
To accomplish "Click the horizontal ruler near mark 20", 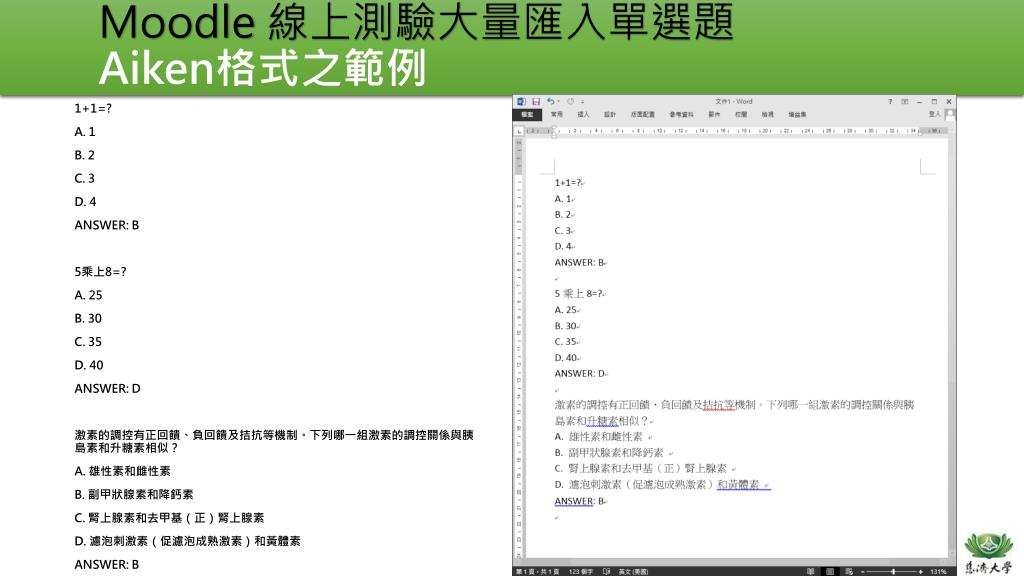I will click(764, 131).
